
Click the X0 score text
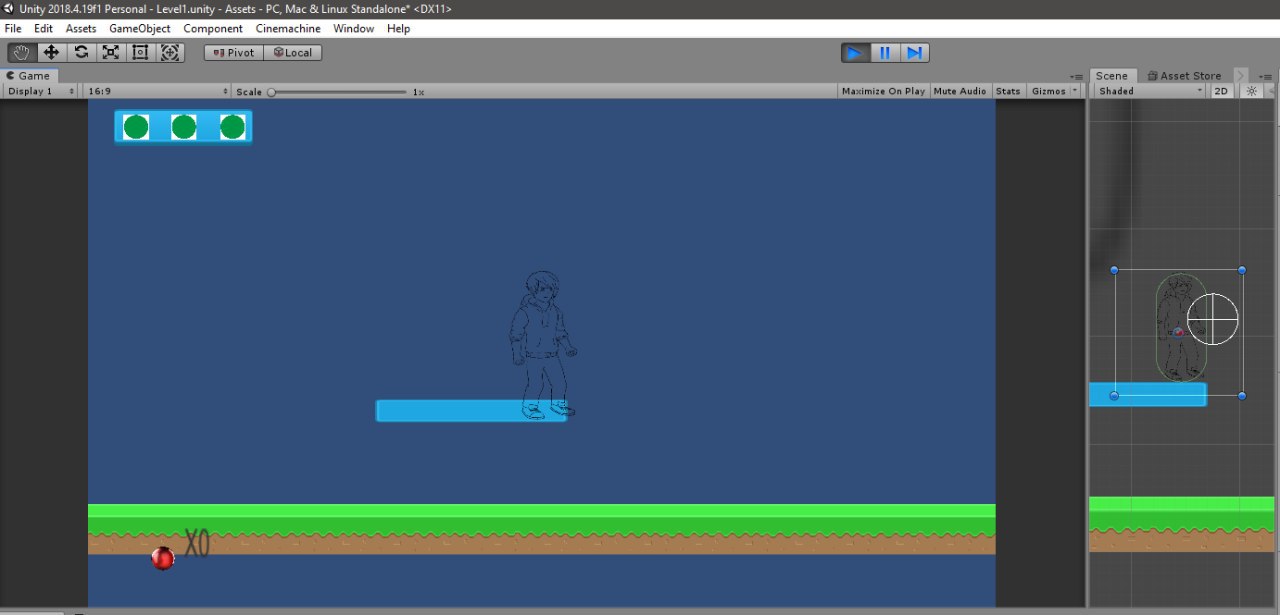(197, 544)
